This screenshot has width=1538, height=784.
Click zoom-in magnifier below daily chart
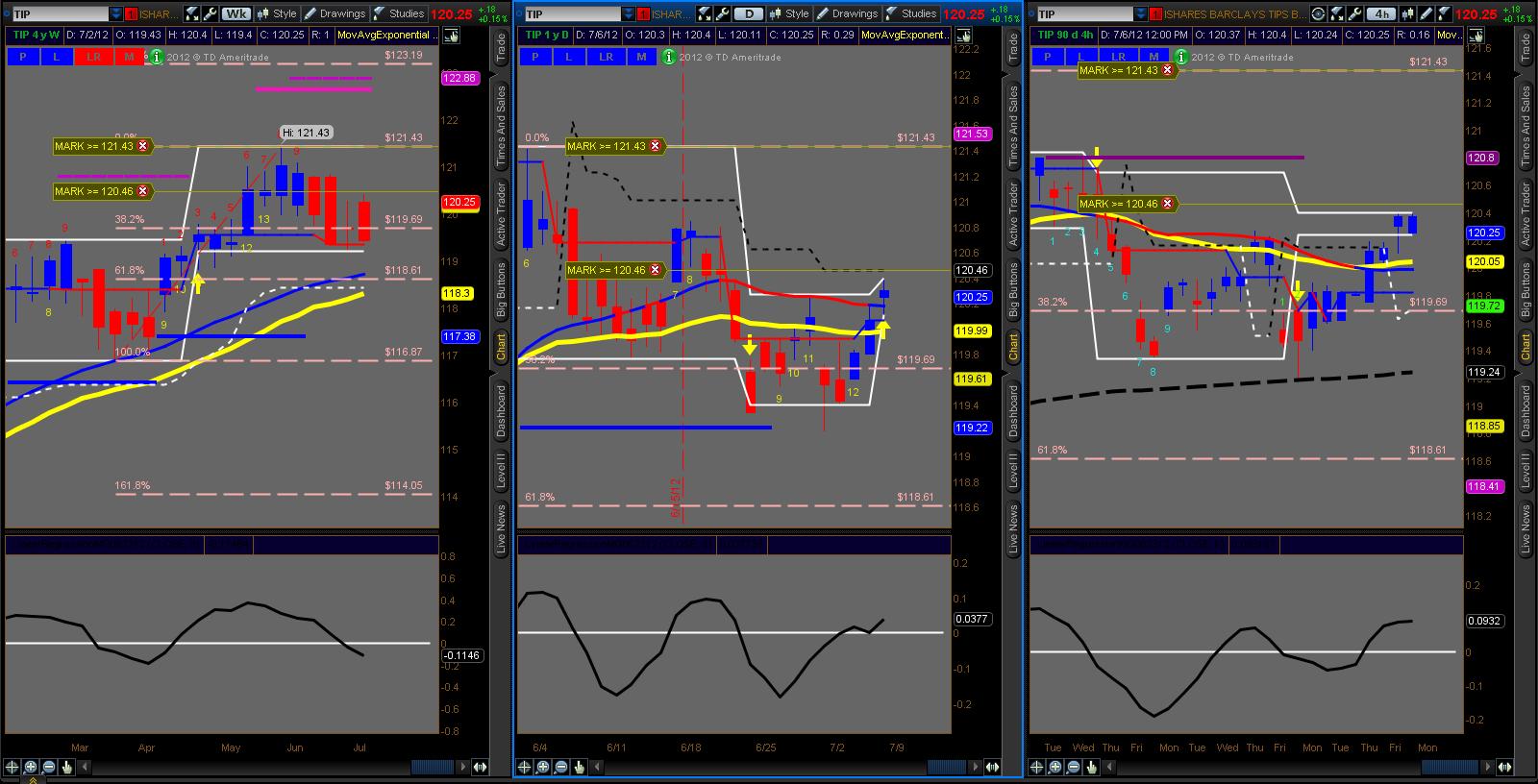click(543, 767)
